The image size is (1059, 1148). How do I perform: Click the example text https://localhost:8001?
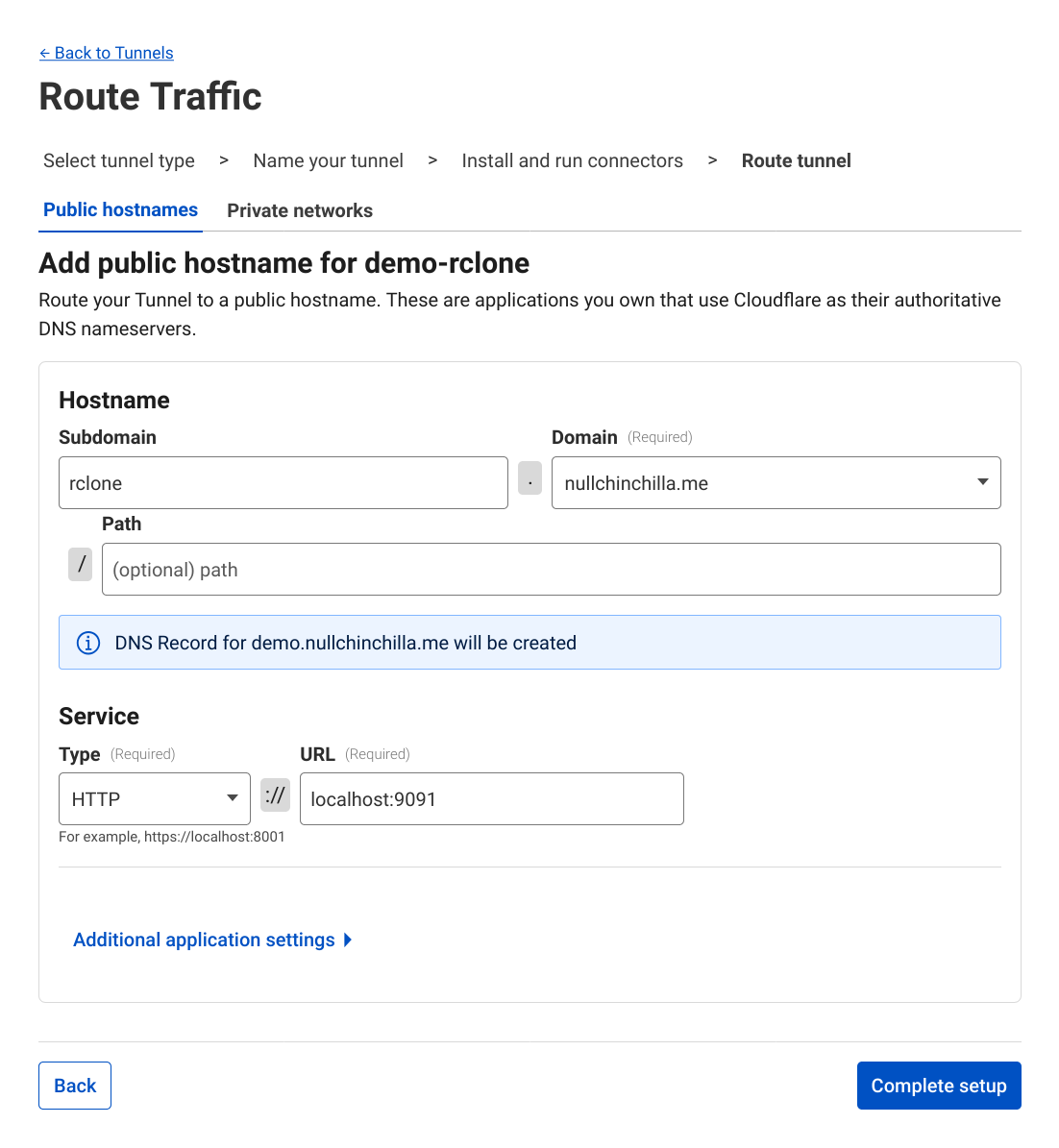coord(214,837)
